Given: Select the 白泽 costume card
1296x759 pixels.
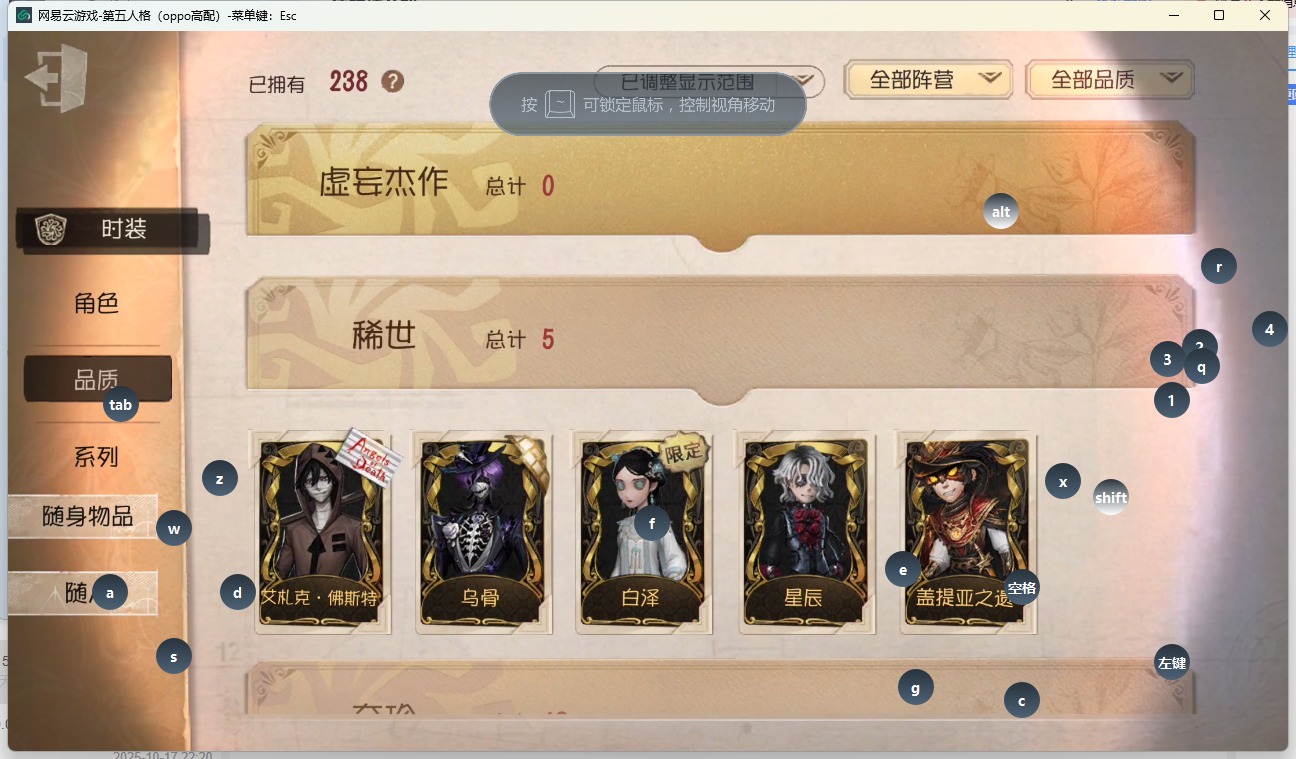Looking at the screenshot, I should (x=643, y=532).
